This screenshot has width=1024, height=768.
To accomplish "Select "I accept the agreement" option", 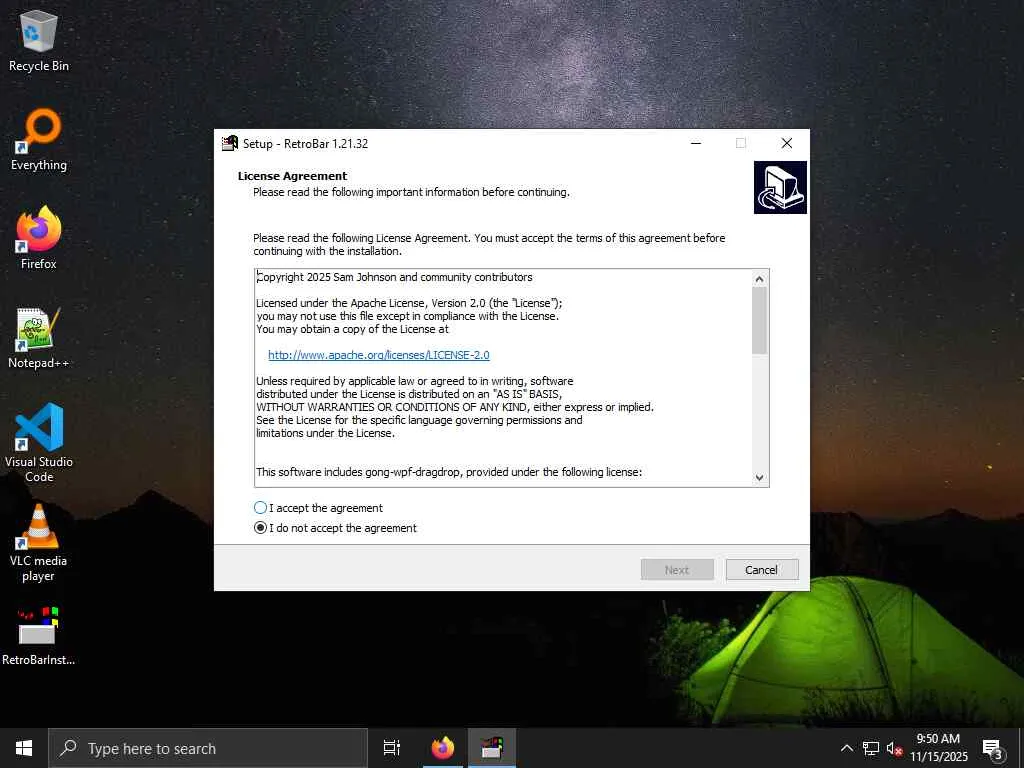I will click(318, 508).
